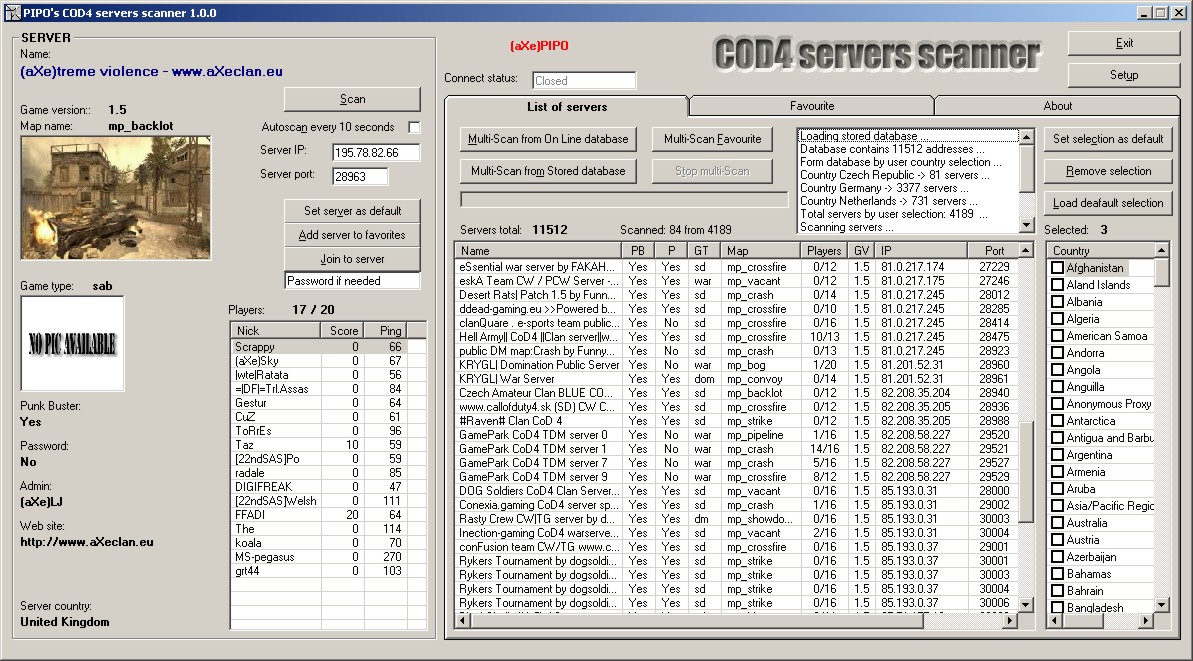Check the American Samoa country checkbox
1193x661 pixels.
click(1057, 335)
